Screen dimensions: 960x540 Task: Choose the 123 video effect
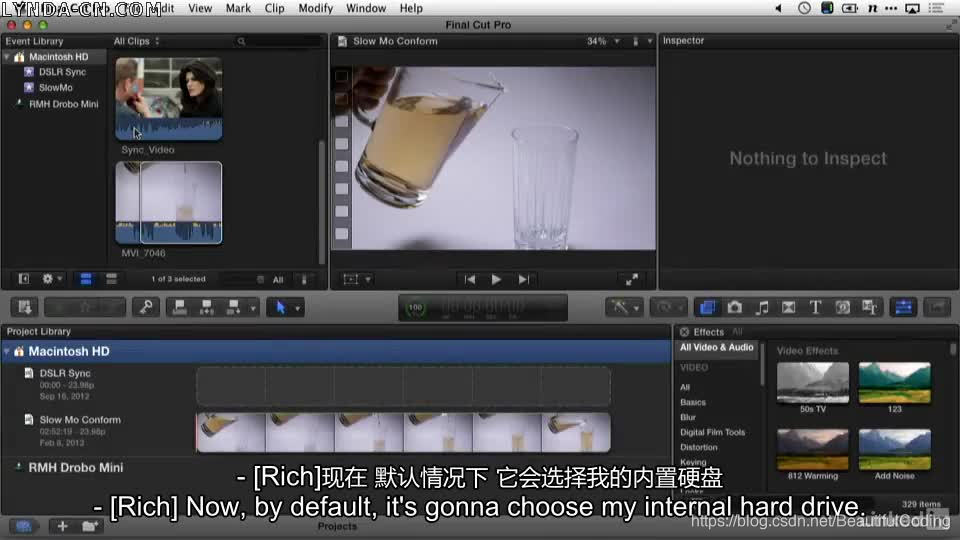pos(894,384)
